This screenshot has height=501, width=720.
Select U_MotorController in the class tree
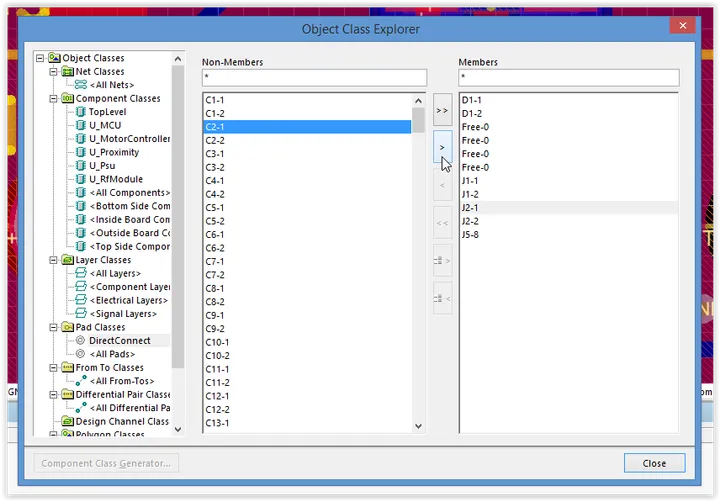point(129,139)
